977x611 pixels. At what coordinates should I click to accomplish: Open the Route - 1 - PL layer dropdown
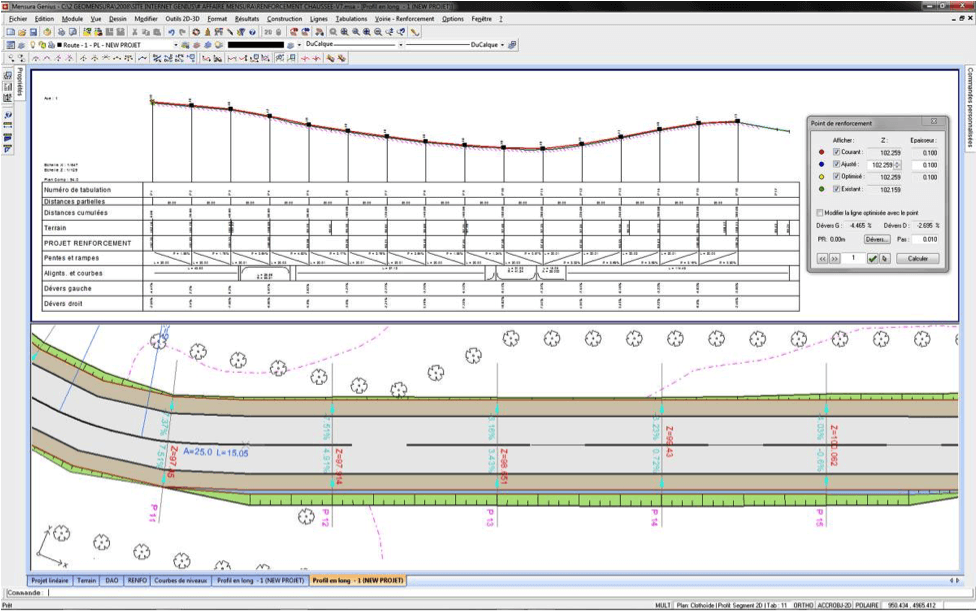(x=175, y=45)
